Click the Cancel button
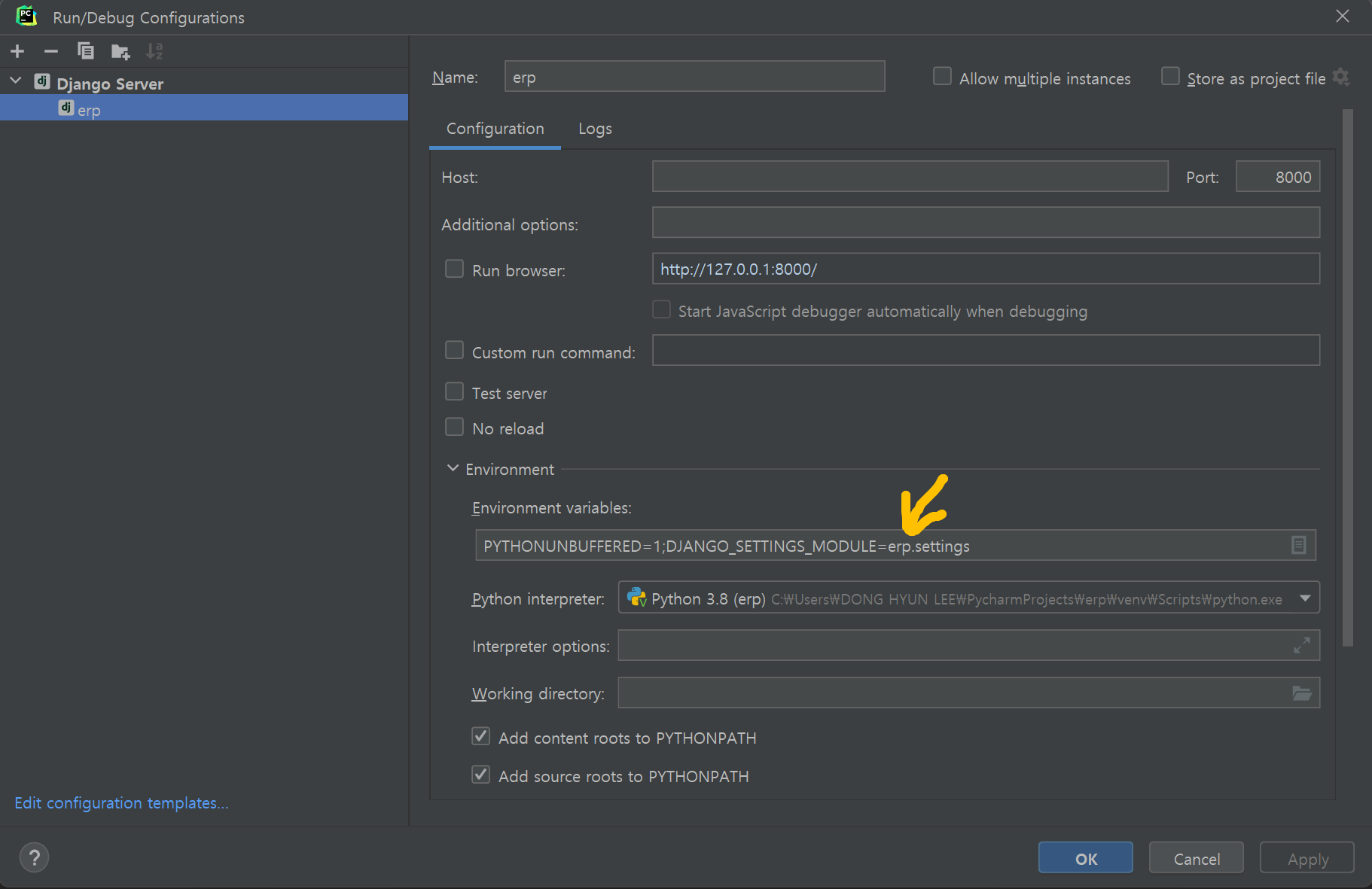This screenshot has height=889, width=1372. (1196, 858)
